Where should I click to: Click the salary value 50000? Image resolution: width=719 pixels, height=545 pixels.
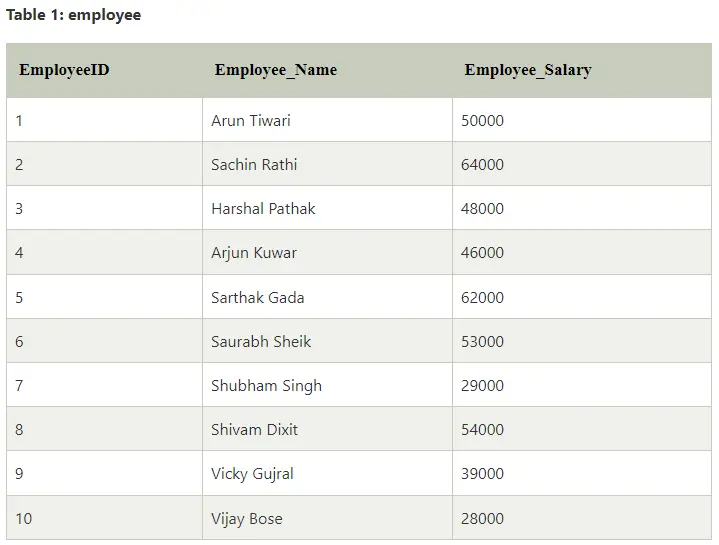tap(482, 121)
